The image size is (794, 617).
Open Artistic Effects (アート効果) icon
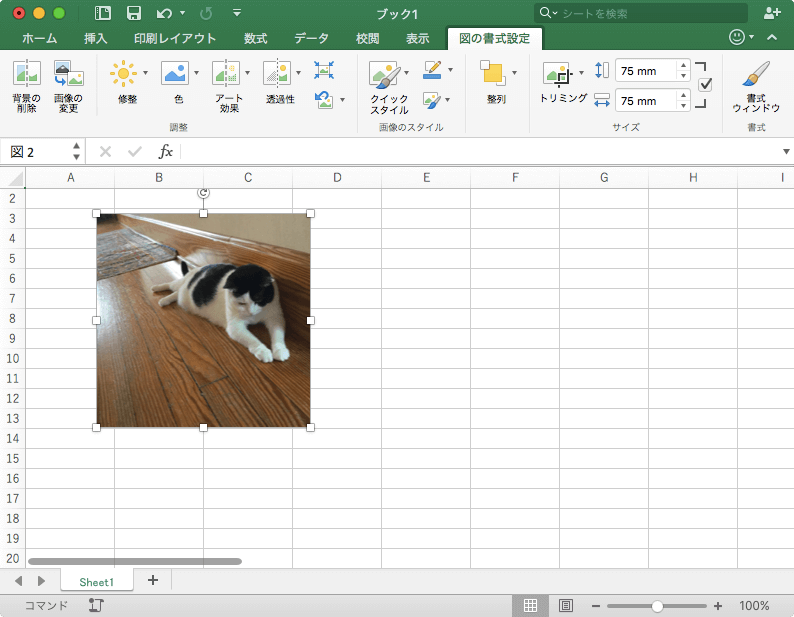(226, 73)
